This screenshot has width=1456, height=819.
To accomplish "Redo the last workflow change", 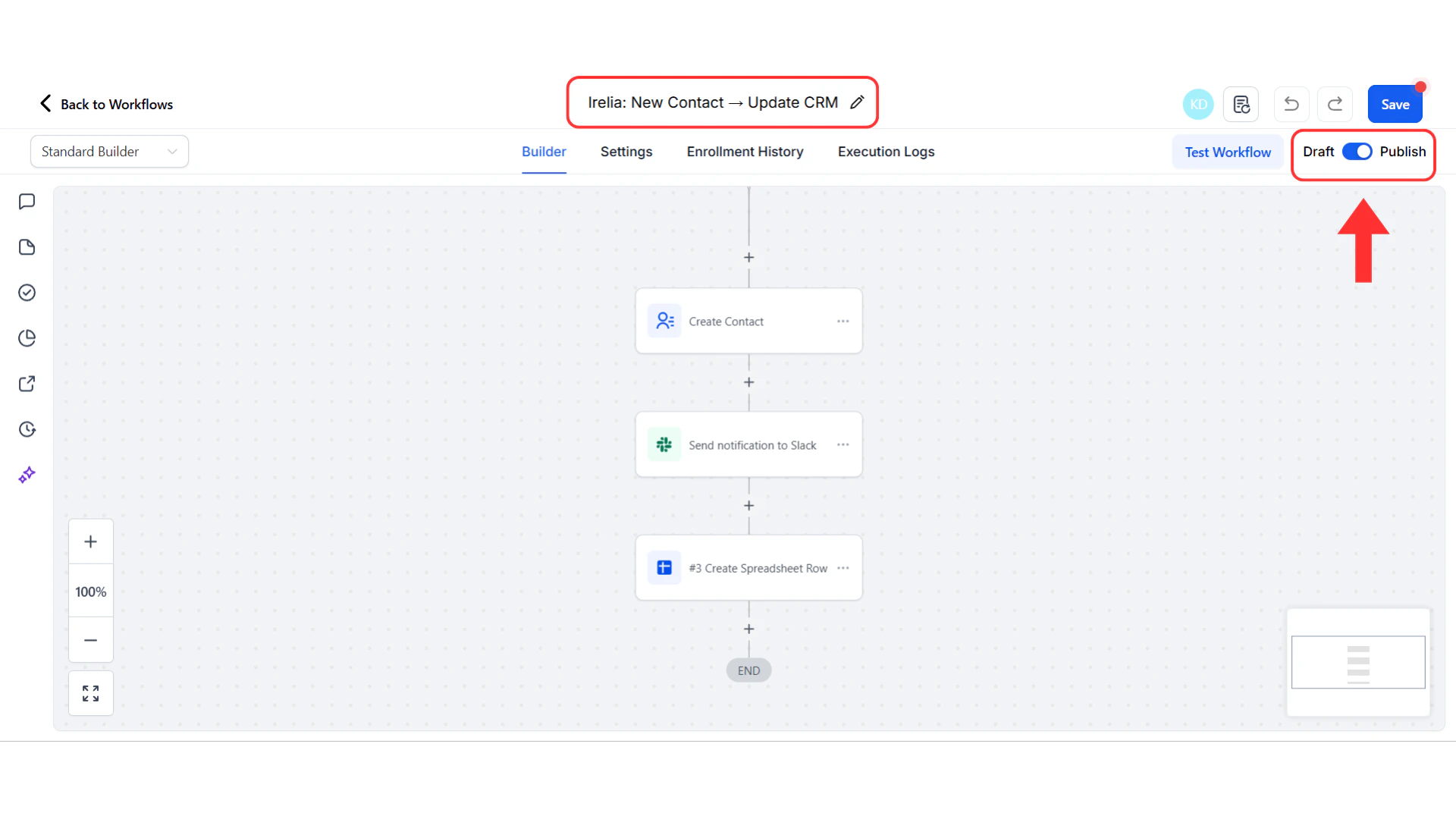I will point(1335,104).
